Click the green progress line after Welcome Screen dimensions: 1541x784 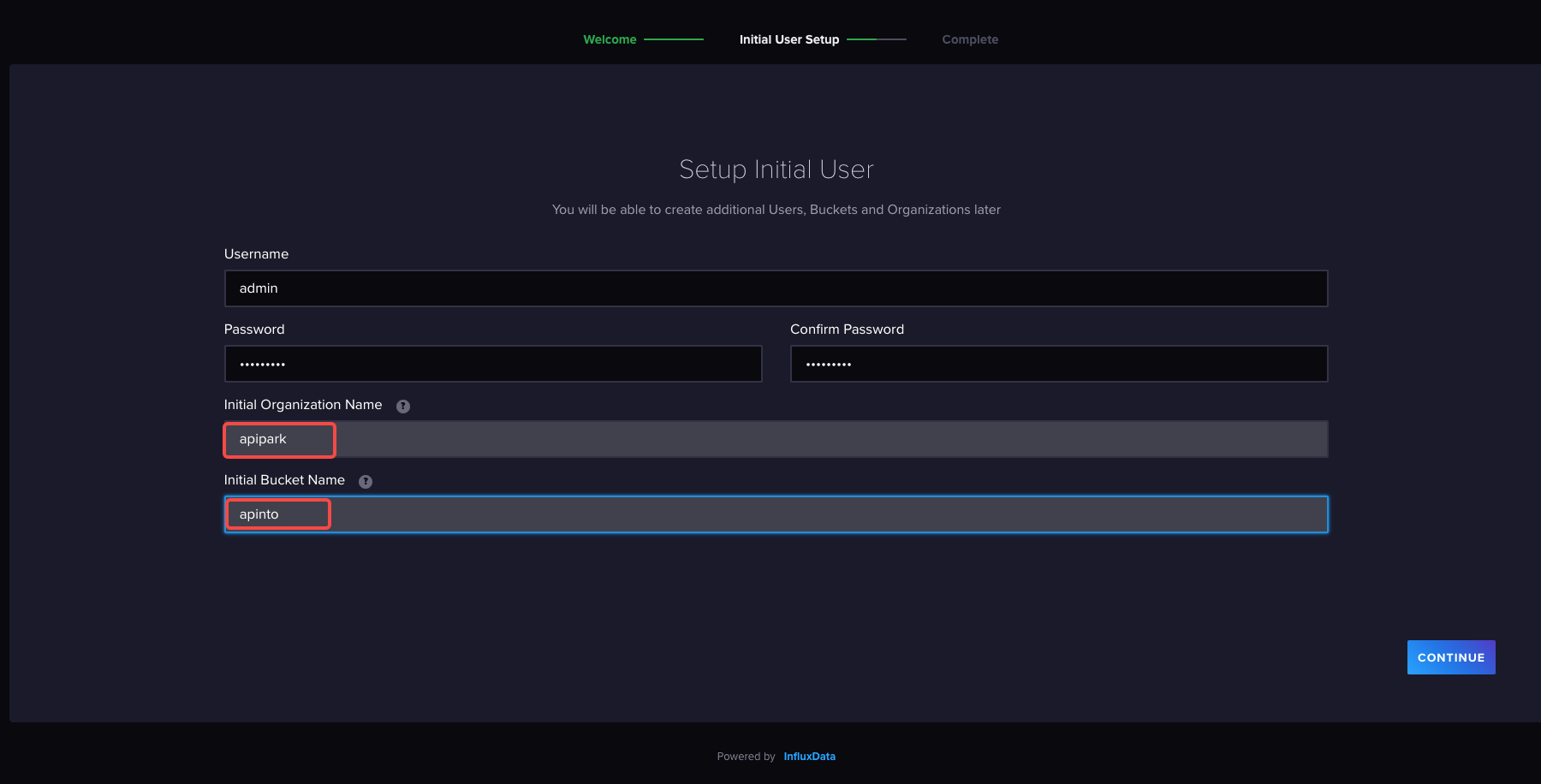click(674, 39)
